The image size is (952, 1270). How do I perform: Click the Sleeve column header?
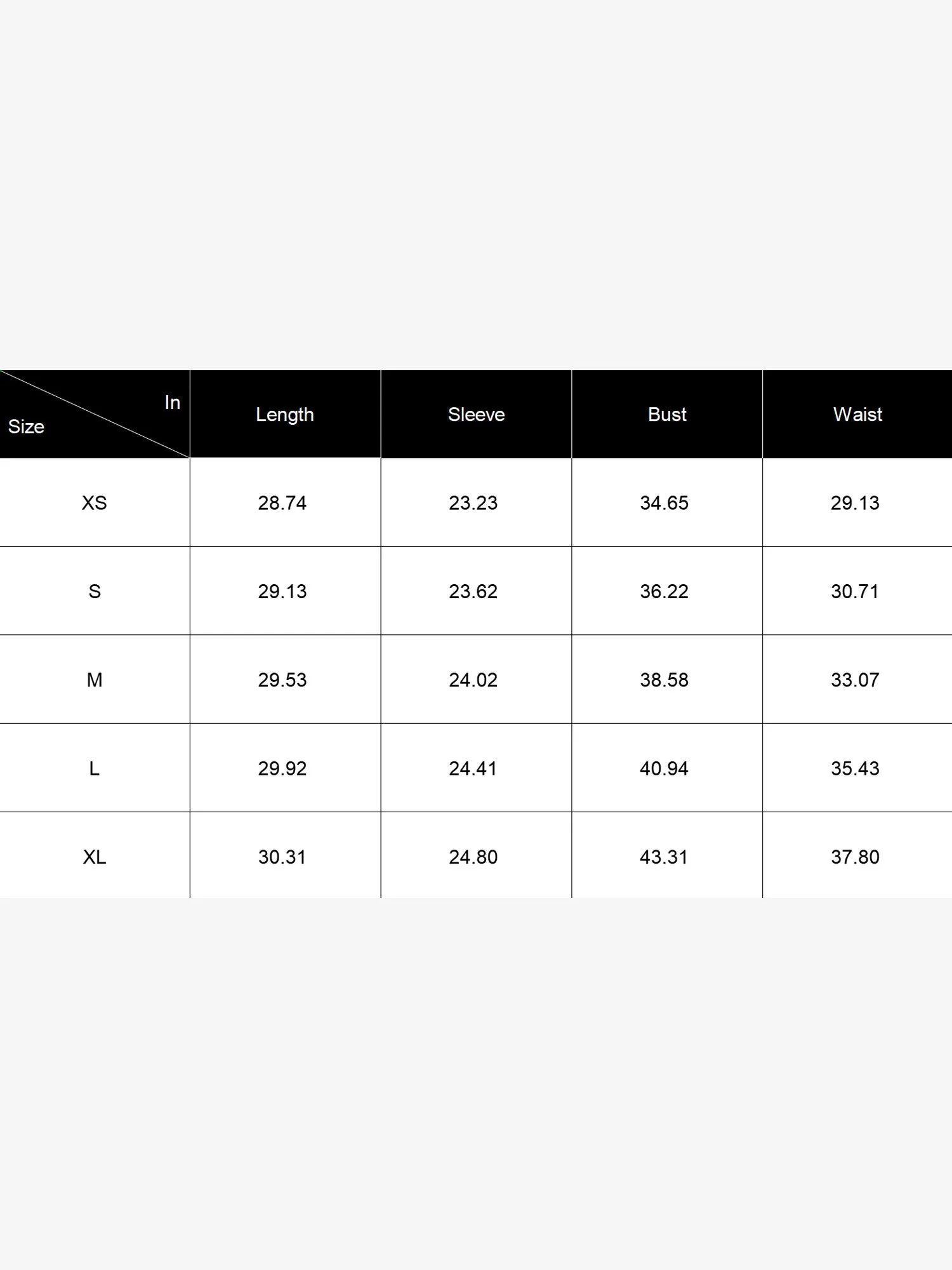[x=476, y=415]
